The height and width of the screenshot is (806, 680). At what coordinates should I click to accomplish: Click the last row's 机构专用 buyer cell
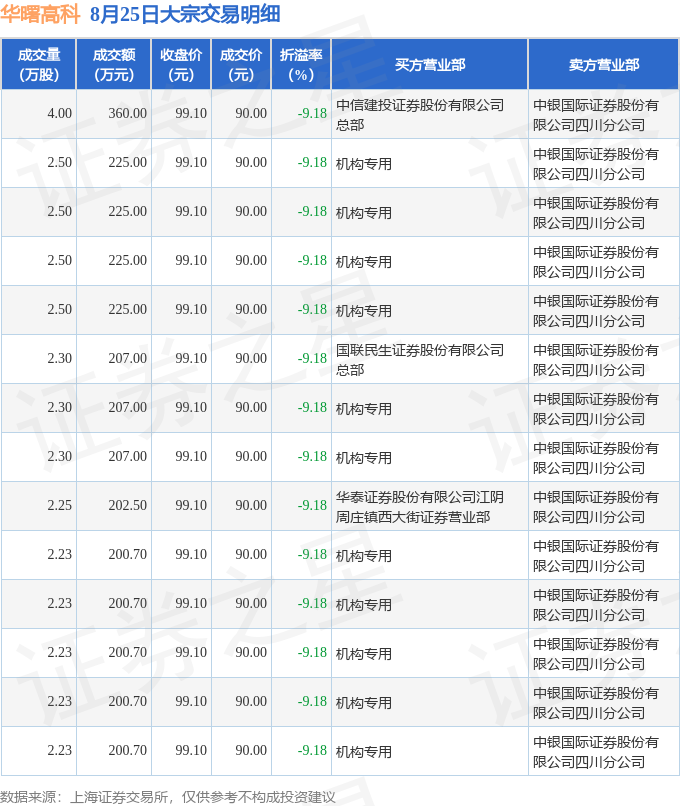[430, 751]
